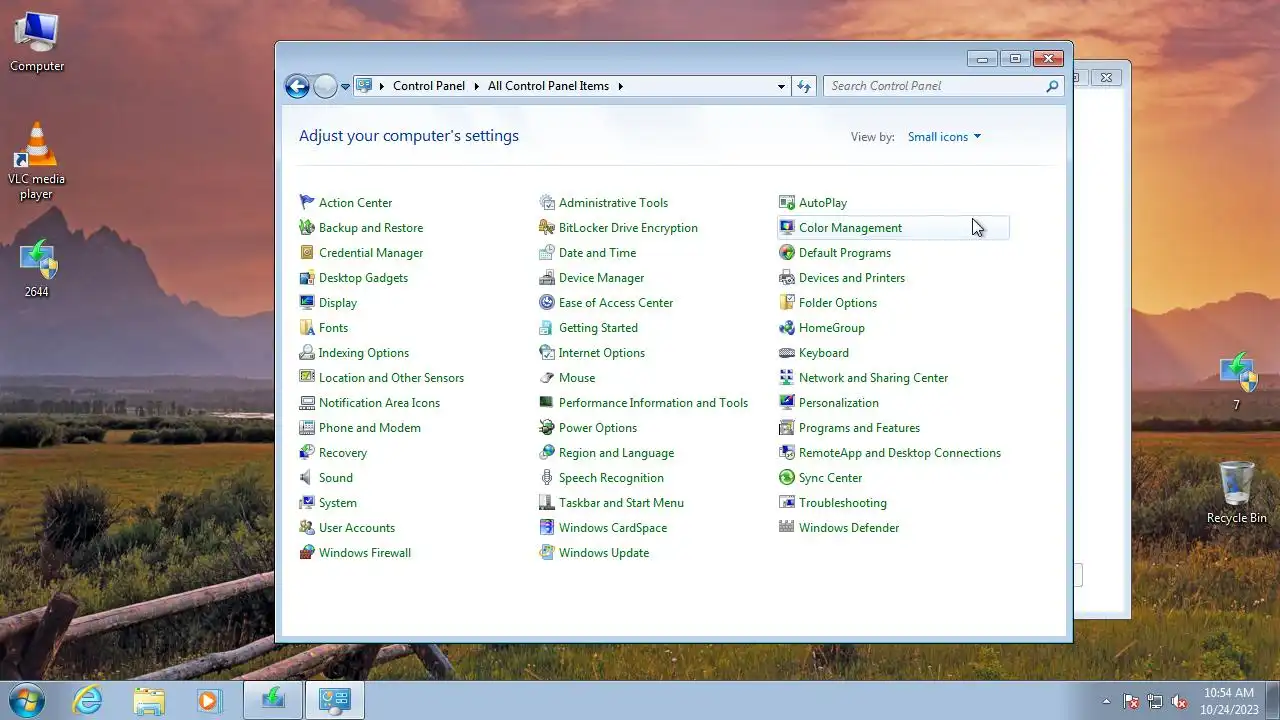Image resolution: width=1280 pixels, height=720 pixels.
Task: Open User Accounts
Action: click(356, 527)
